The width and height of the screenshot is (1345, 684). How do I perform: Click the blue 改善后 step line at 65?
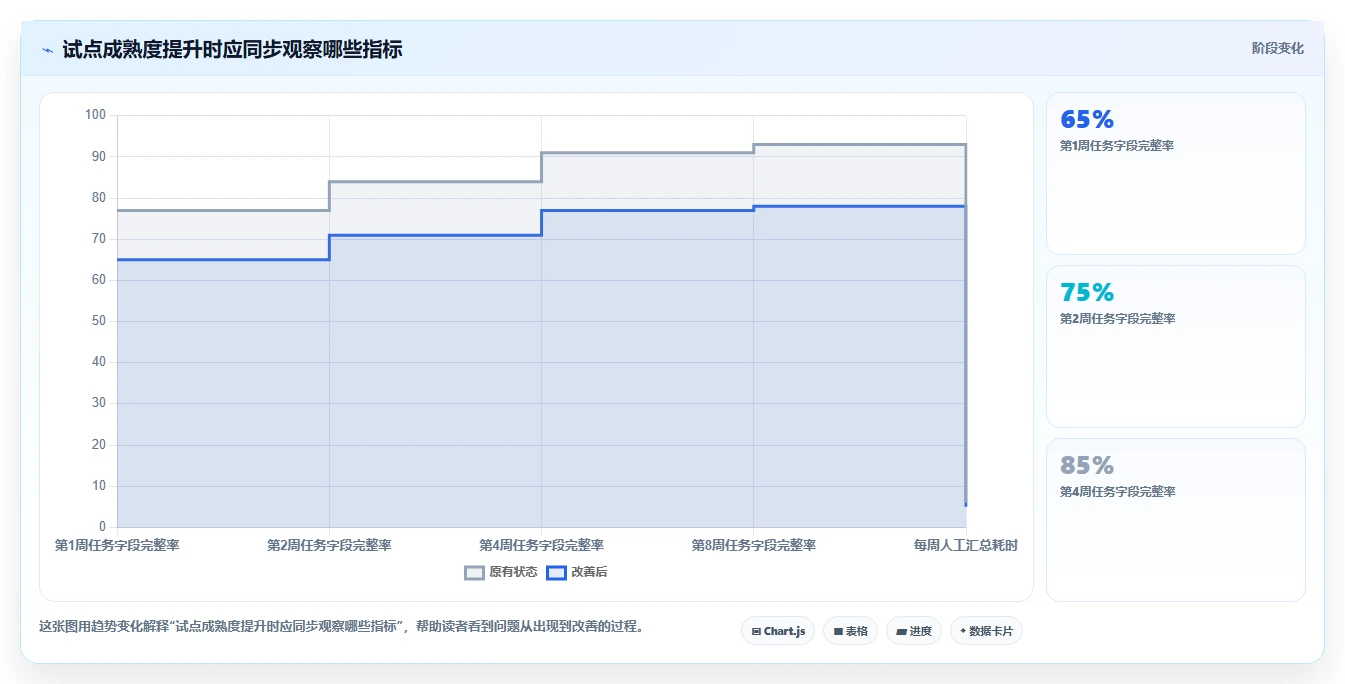(223, 260)
